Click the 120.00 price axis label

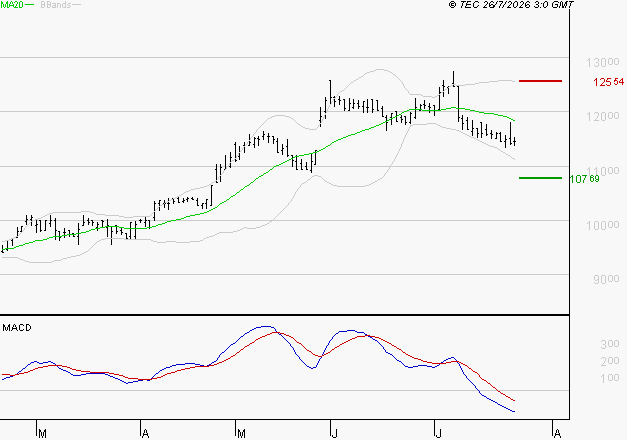click(603, 116)
